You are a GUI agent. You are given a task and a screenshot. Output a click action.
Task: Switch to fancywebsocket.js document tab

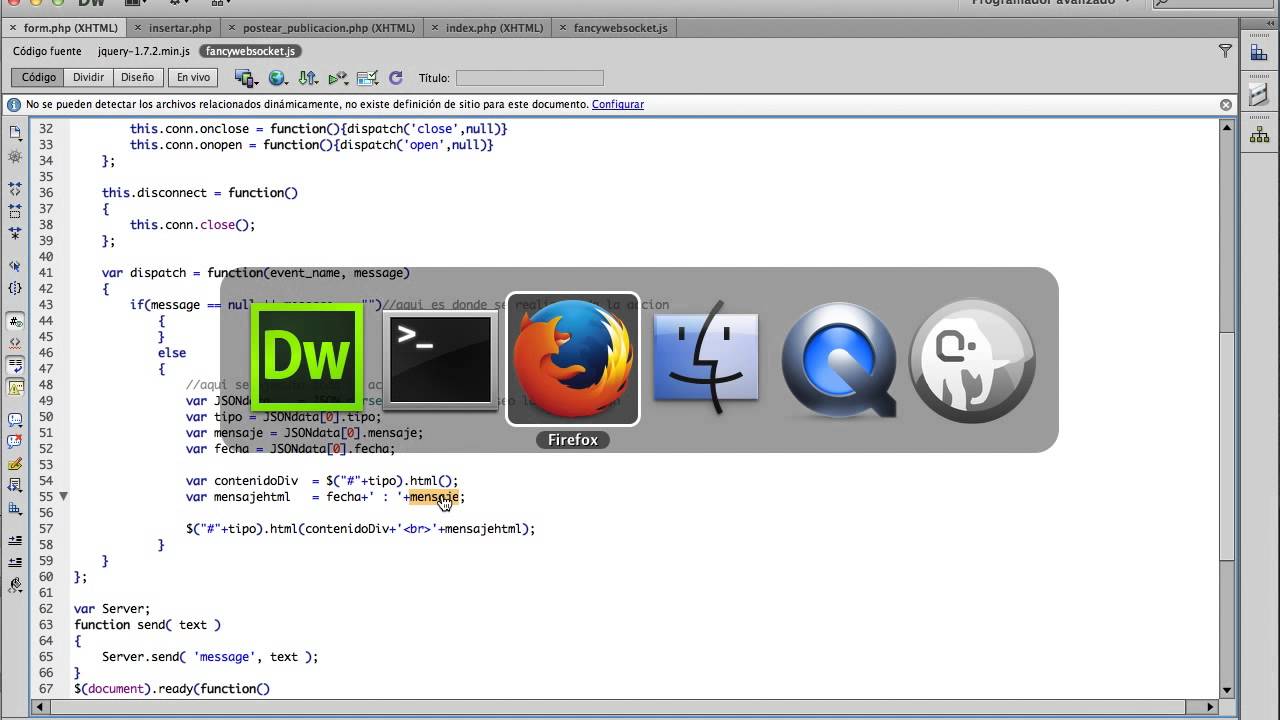(613, 28)
